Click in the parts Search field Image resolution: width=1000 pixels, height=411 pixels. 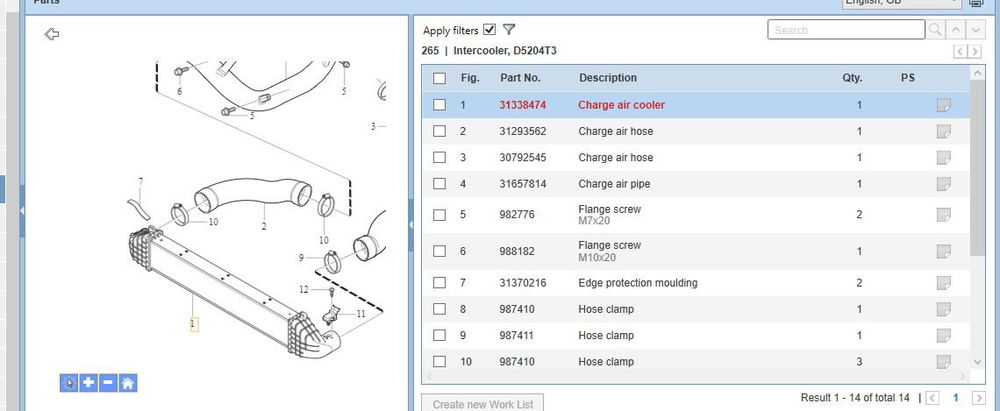click(846, 30)
